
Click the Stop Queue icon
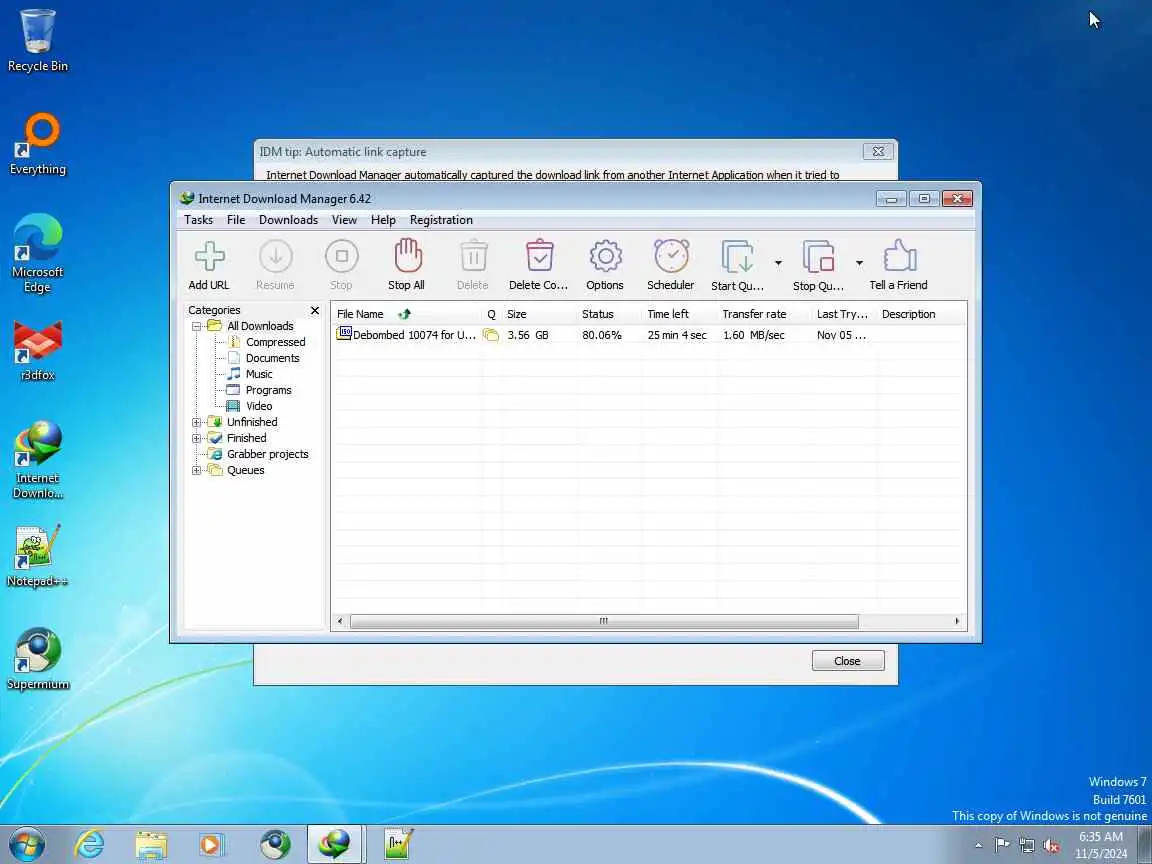(x=818, y=256)
